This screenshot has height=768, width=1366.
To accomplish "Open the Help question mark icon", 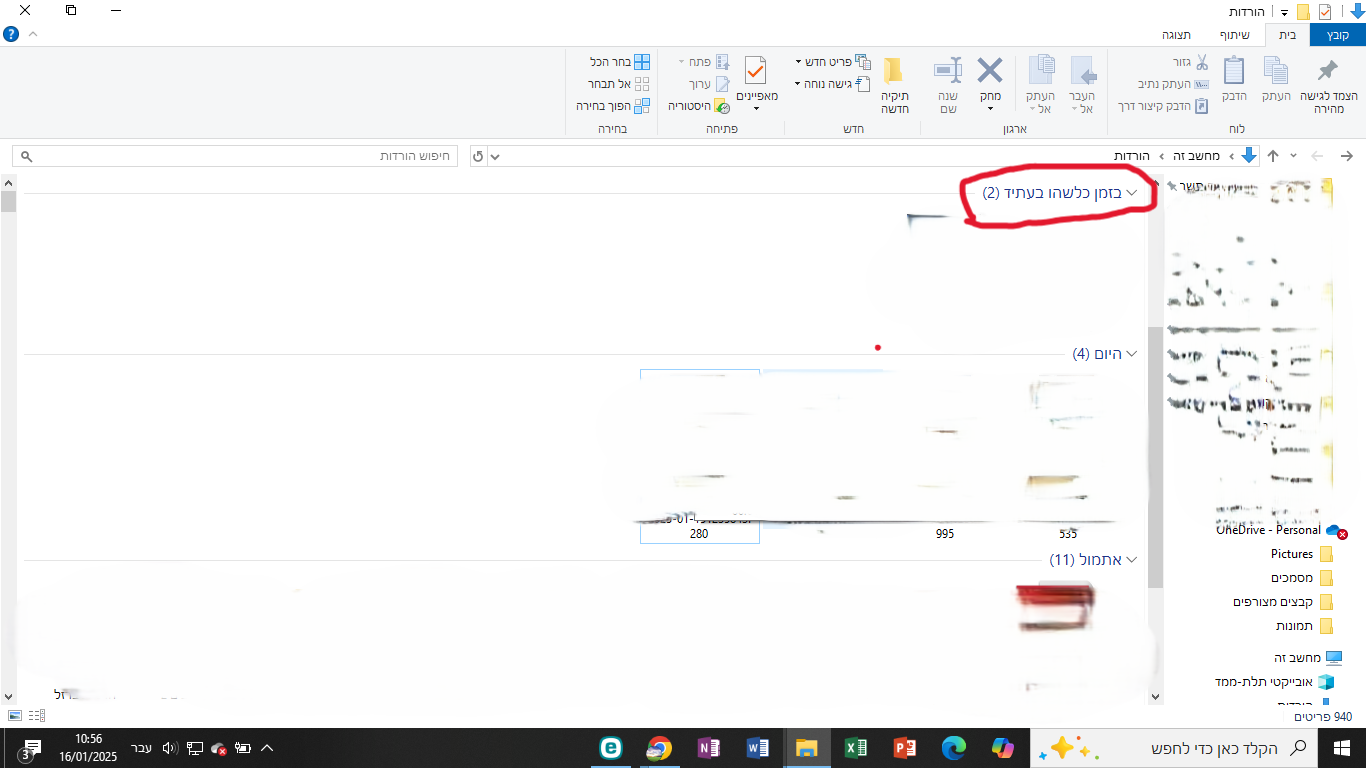I will [x=12, y=34].
